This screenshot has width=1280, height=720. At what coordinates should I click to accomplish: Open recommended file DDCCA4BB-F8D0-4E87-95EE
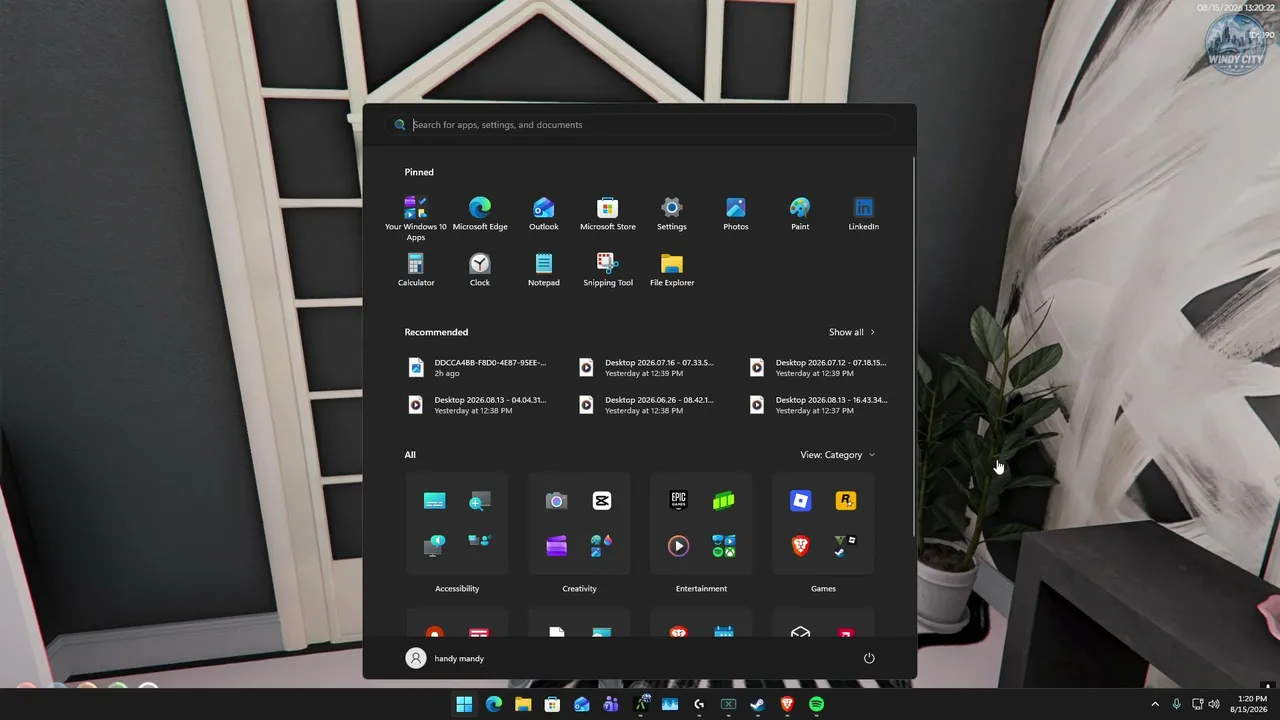pyautogui.click(x=478, y=368)
